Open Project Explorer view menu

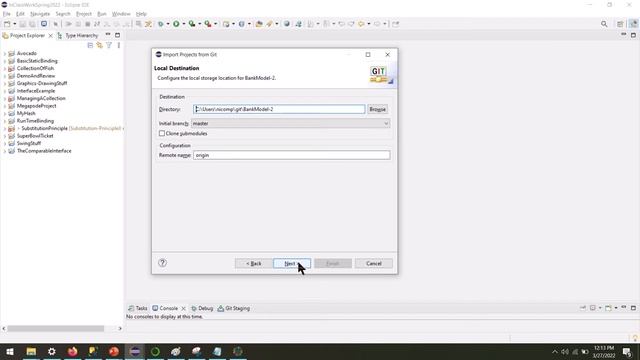coord(119,45)
